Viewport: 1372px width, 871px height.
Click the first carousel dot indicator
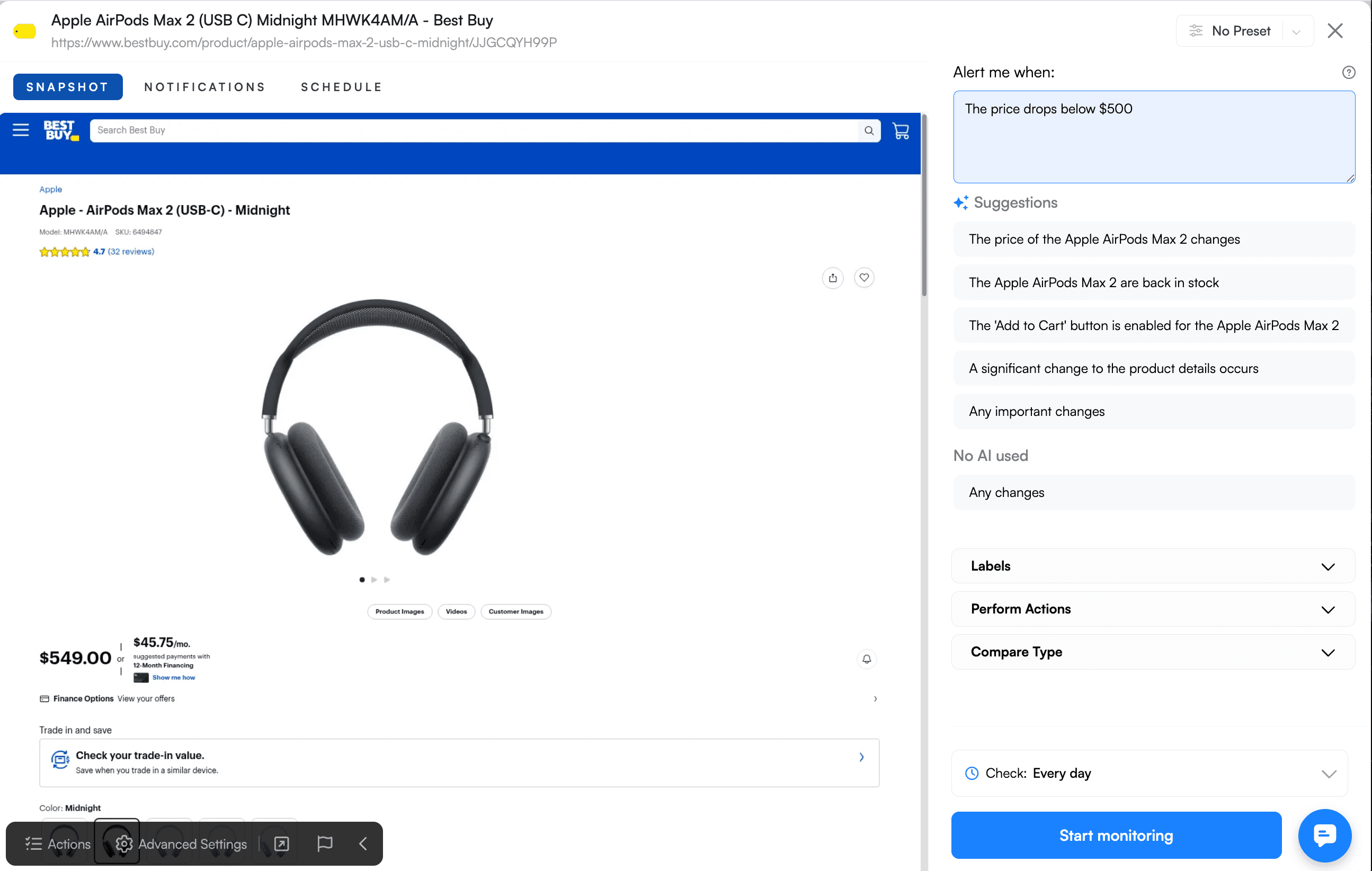coord(362,580)
